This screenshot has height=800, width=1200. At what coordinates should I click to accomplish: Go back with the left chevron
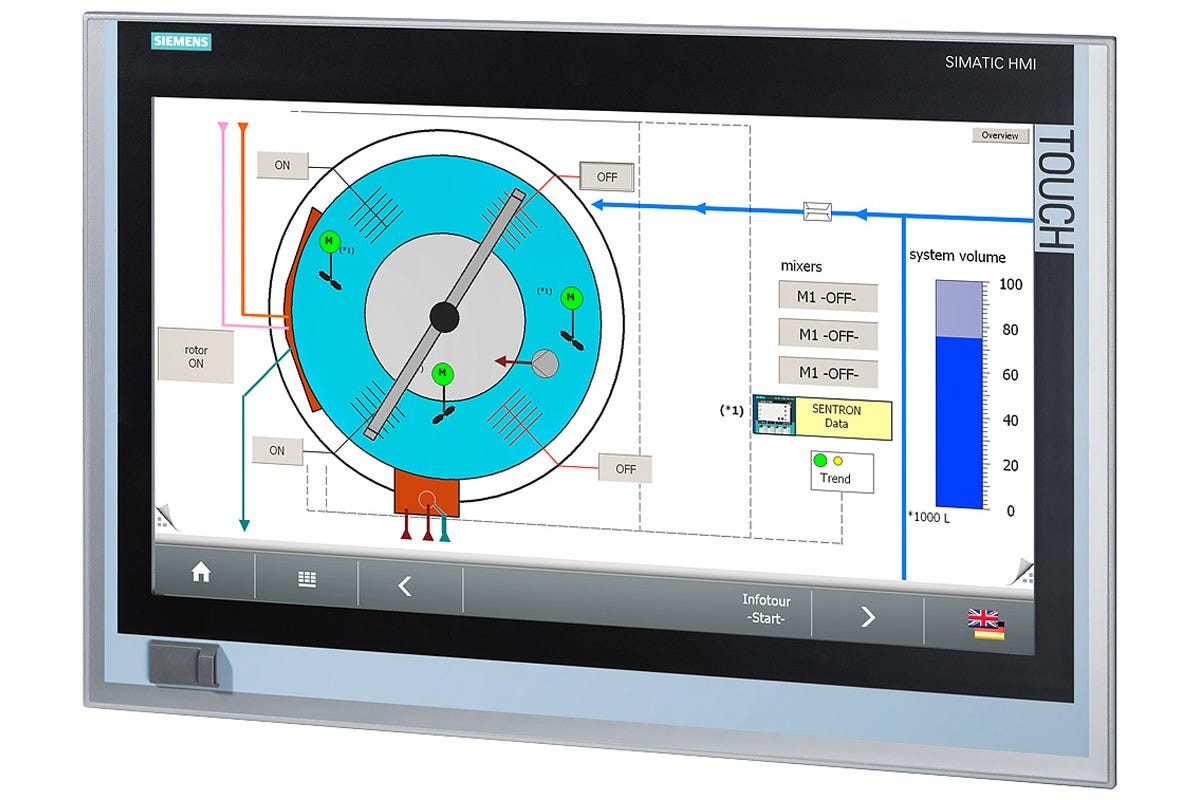[405, 587]
